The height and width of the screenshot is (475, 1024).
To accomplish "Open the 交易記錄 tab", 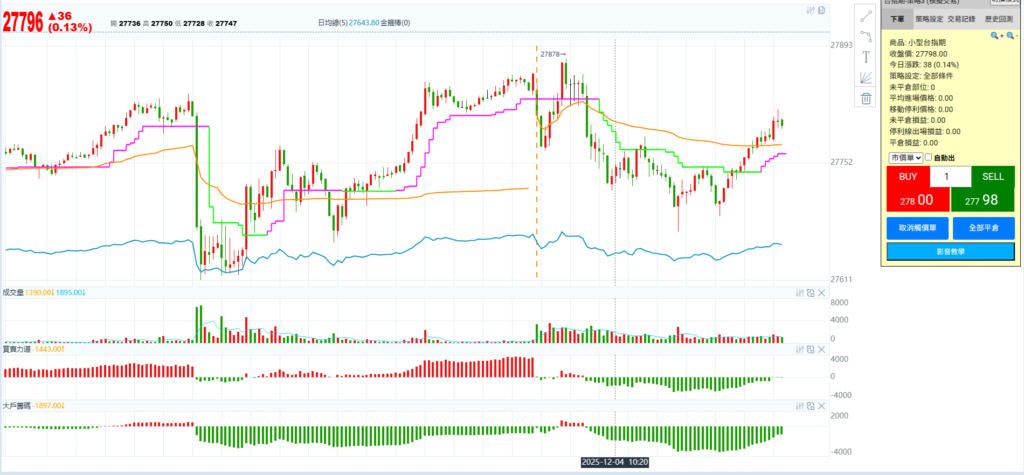I will [962, 18].
